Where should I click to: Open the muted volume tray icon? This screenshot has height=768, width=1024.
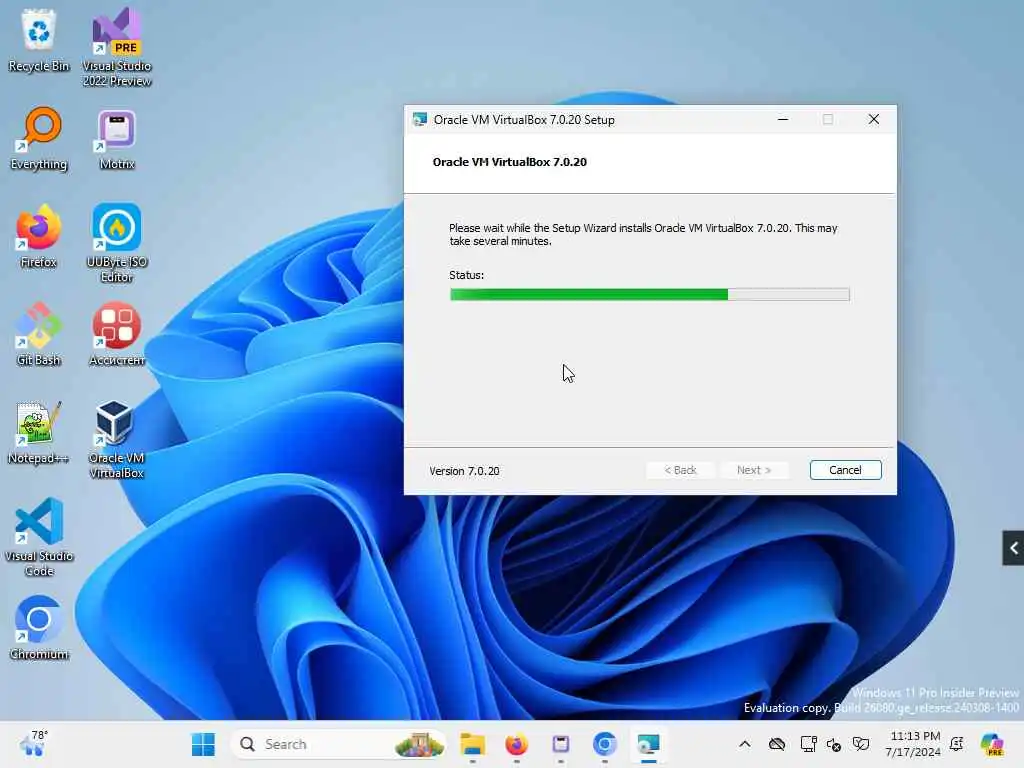coord(834,744)
